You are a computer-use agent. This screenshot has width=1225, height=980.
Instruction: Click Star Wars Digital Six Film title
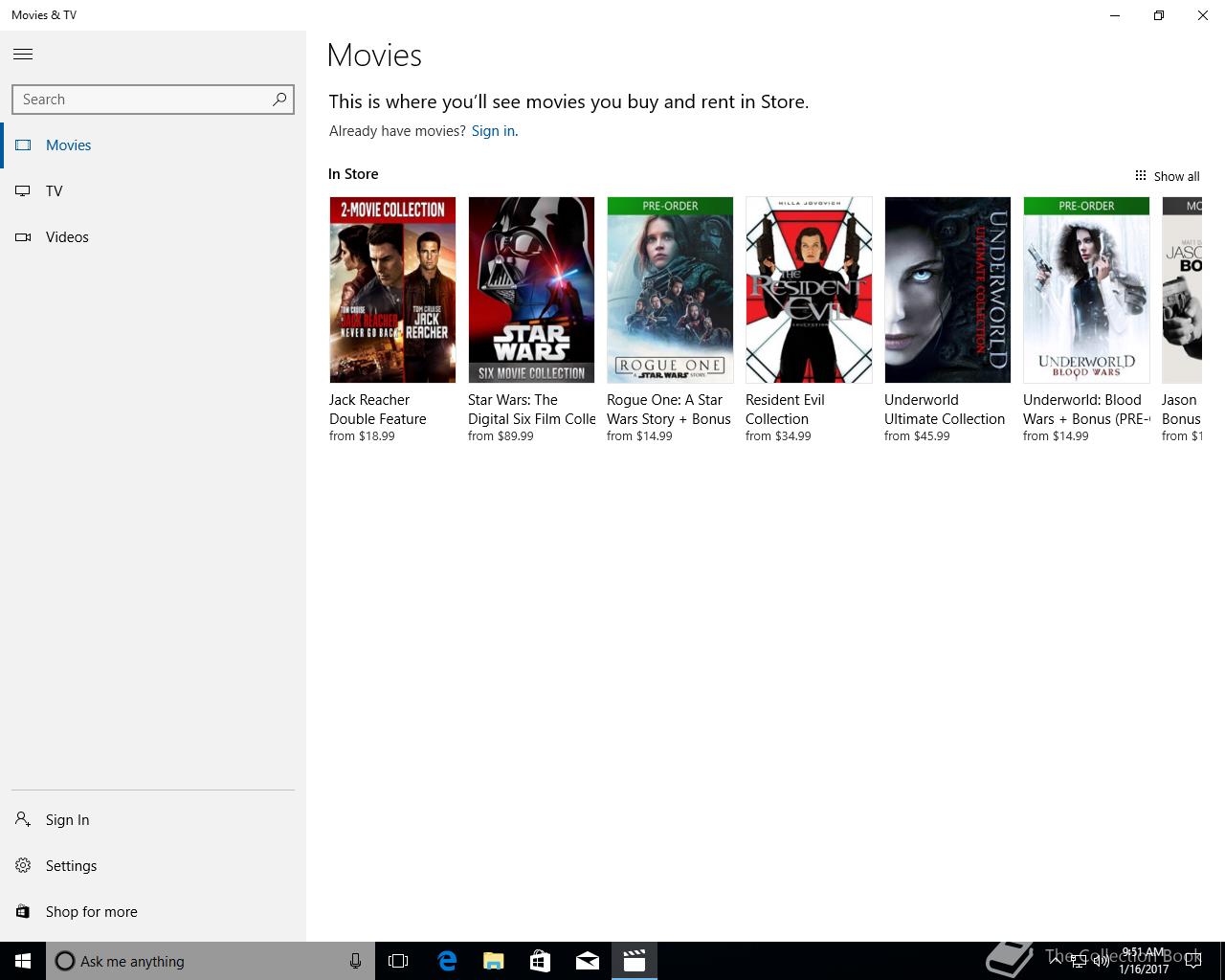pos(531,410)
